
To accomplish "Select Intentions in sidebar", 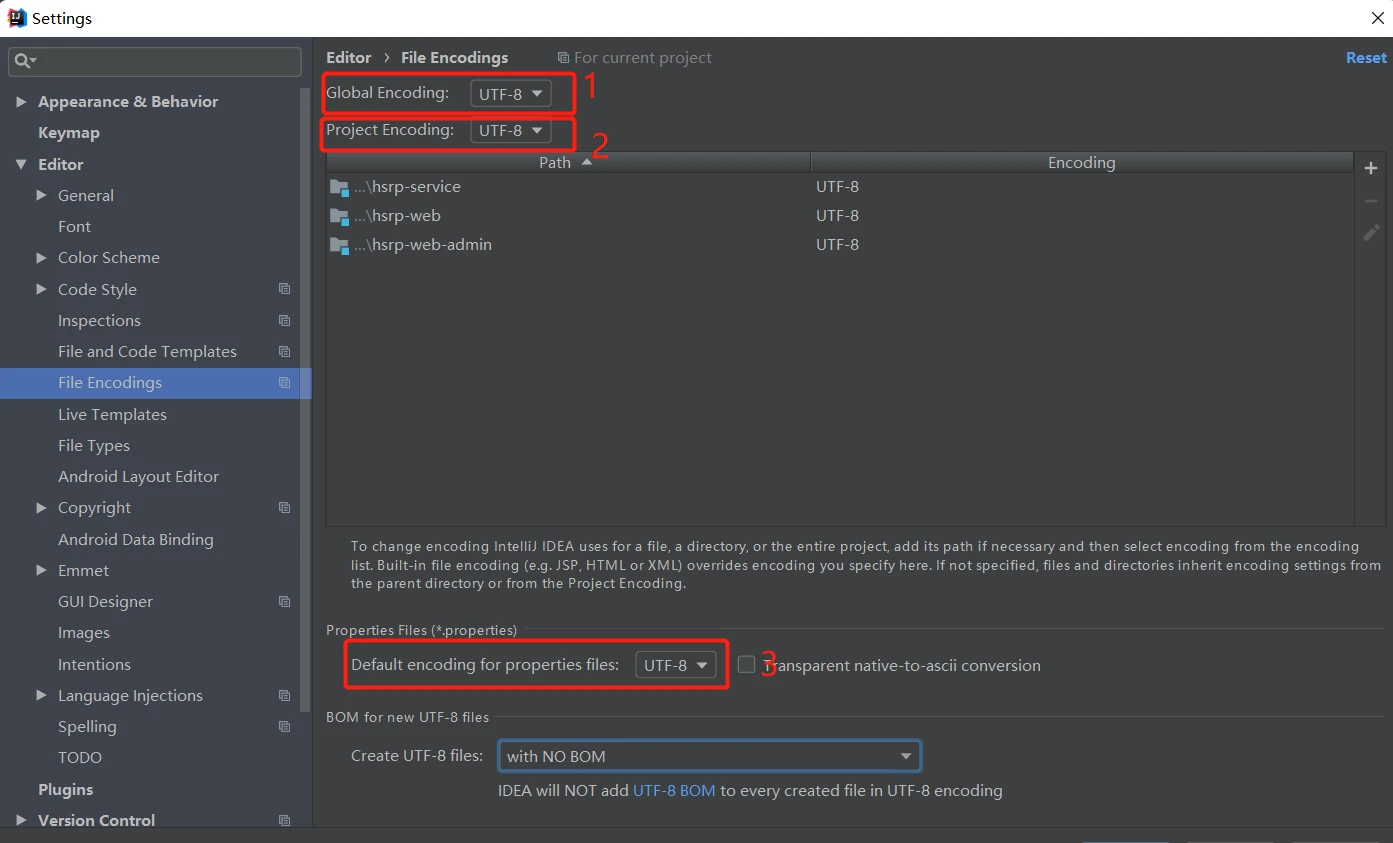I will tap(94, 664).
